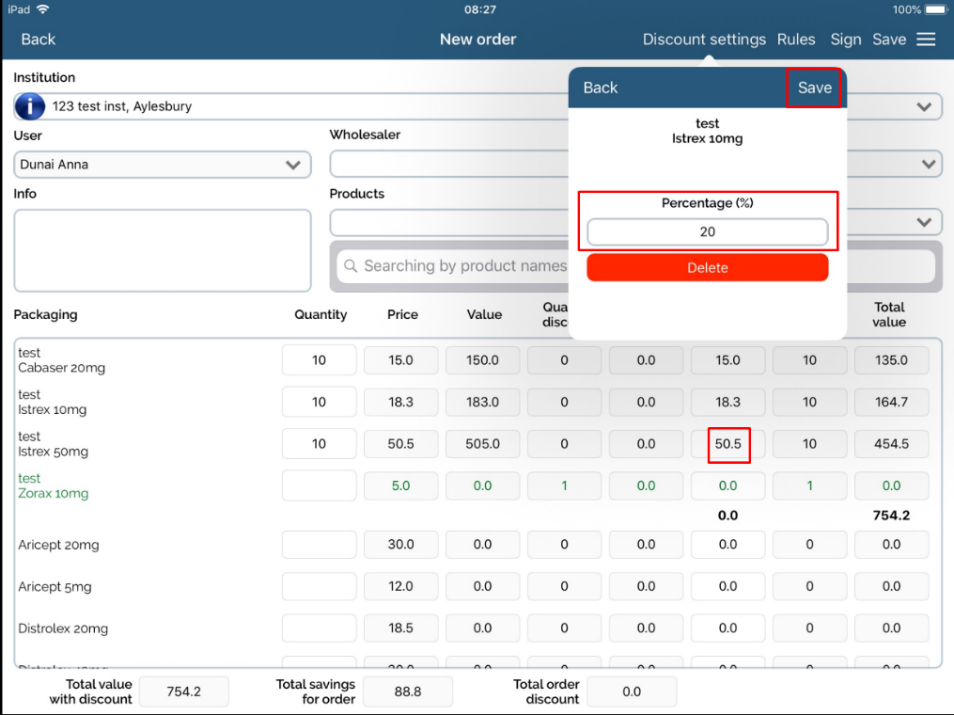The width and height of the screenshot is (954, 715).
Task: Edit quantity field for Cabaser 20mg
Action: pos(319,360)
